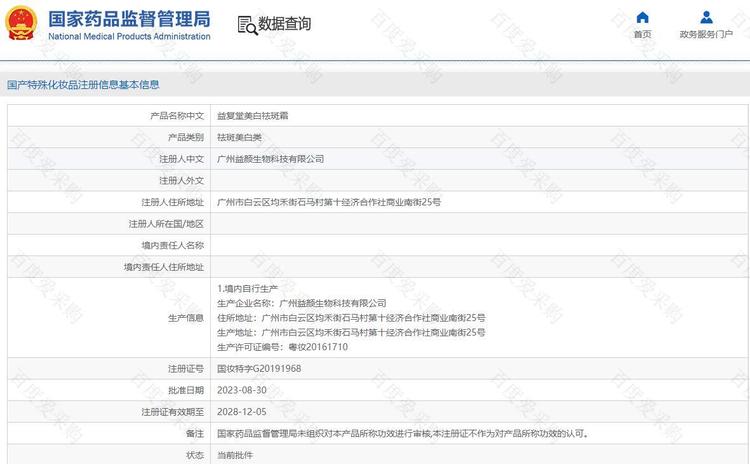750x464 pixels.
Task: Open the 数据查询 search icon
Action: (247, 25)
